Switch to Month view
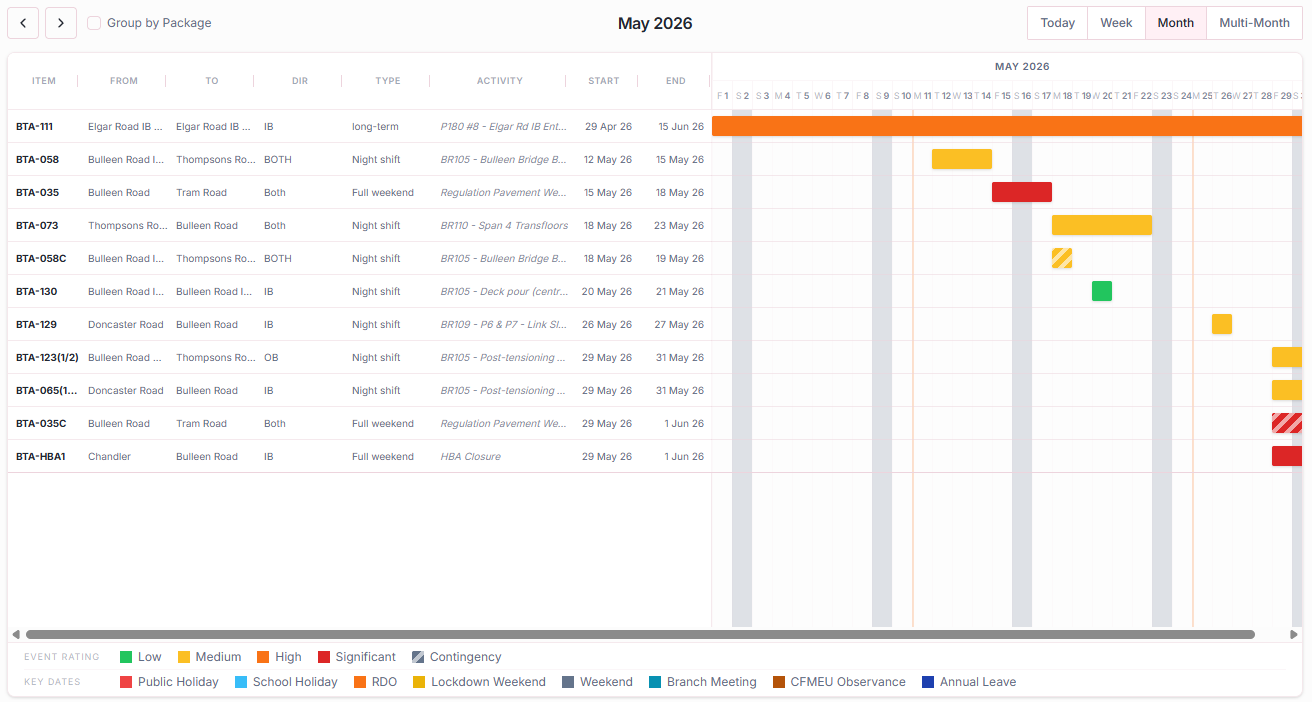Viewport: 1312px width, 702px height. coord(1175,23)
